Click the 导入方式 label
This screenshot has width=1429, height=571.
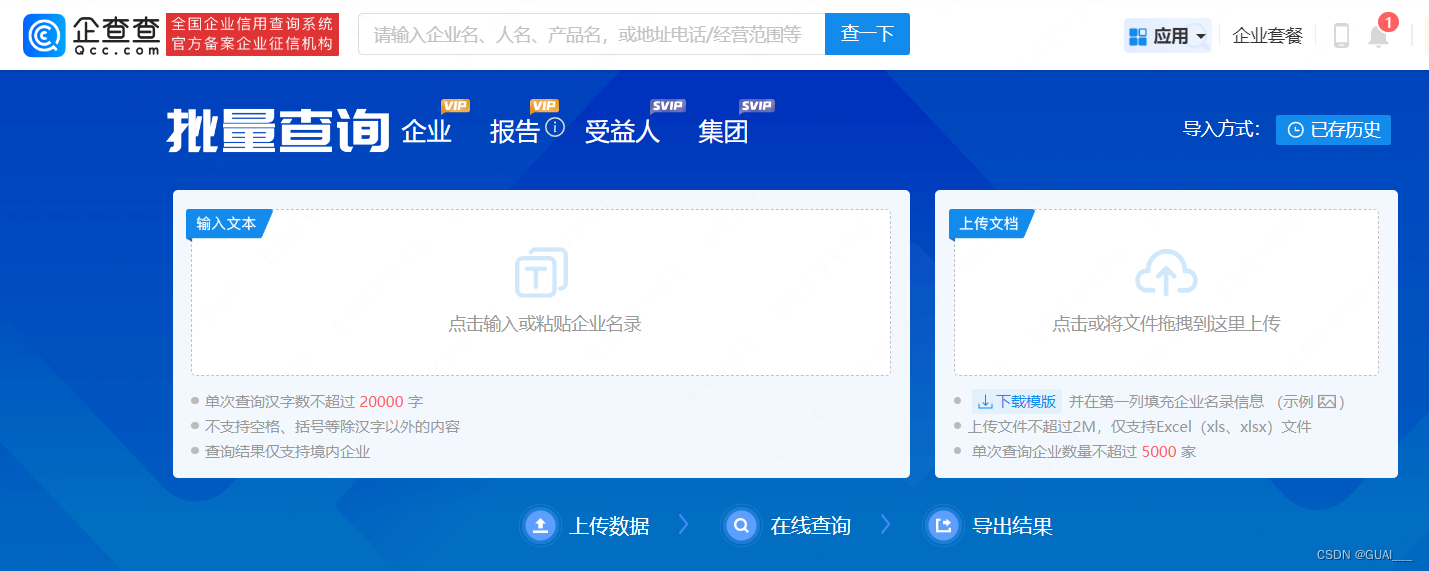tap(1221, 130)
